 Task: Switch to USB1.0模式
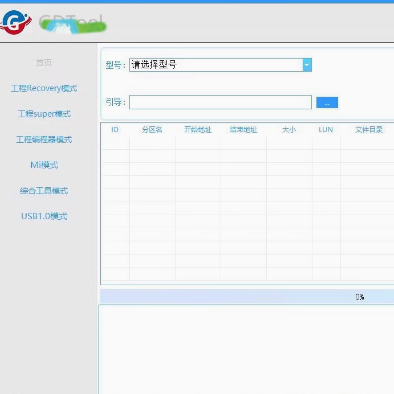click(44, 216)
